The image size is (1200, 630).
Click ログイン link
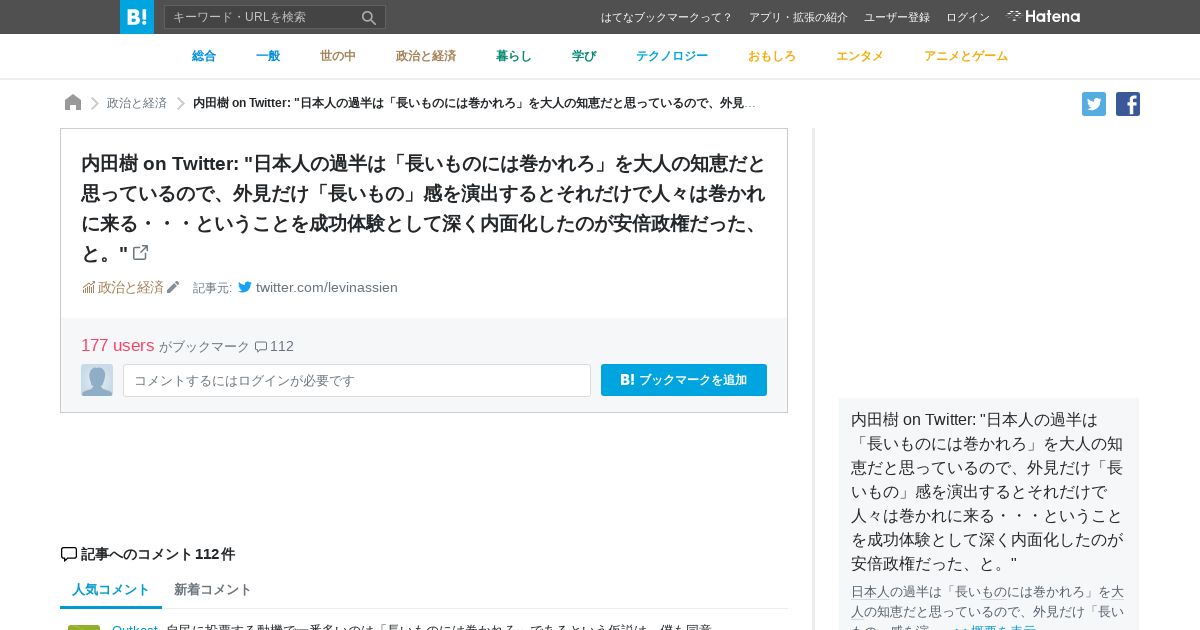pos(968,17)
